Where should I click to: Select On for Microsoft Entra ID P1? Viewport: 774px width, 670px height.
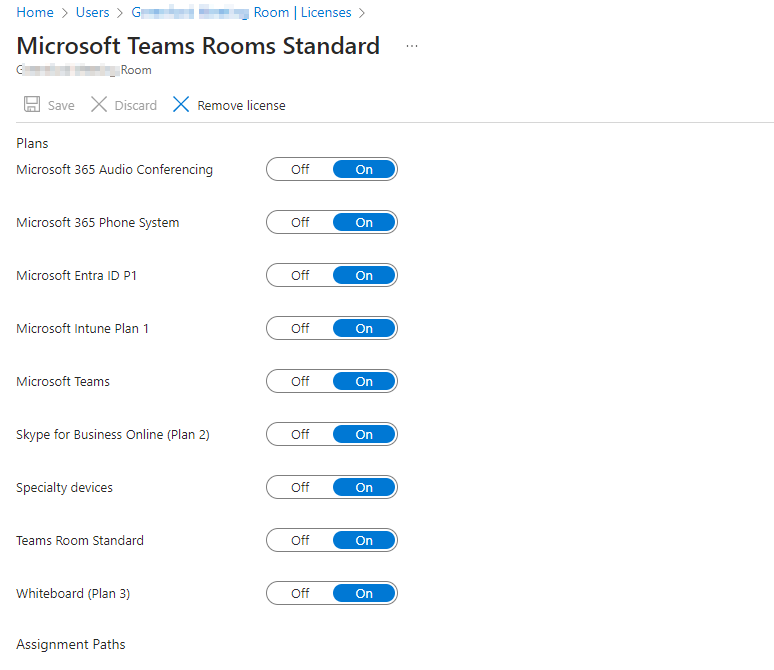364,275
